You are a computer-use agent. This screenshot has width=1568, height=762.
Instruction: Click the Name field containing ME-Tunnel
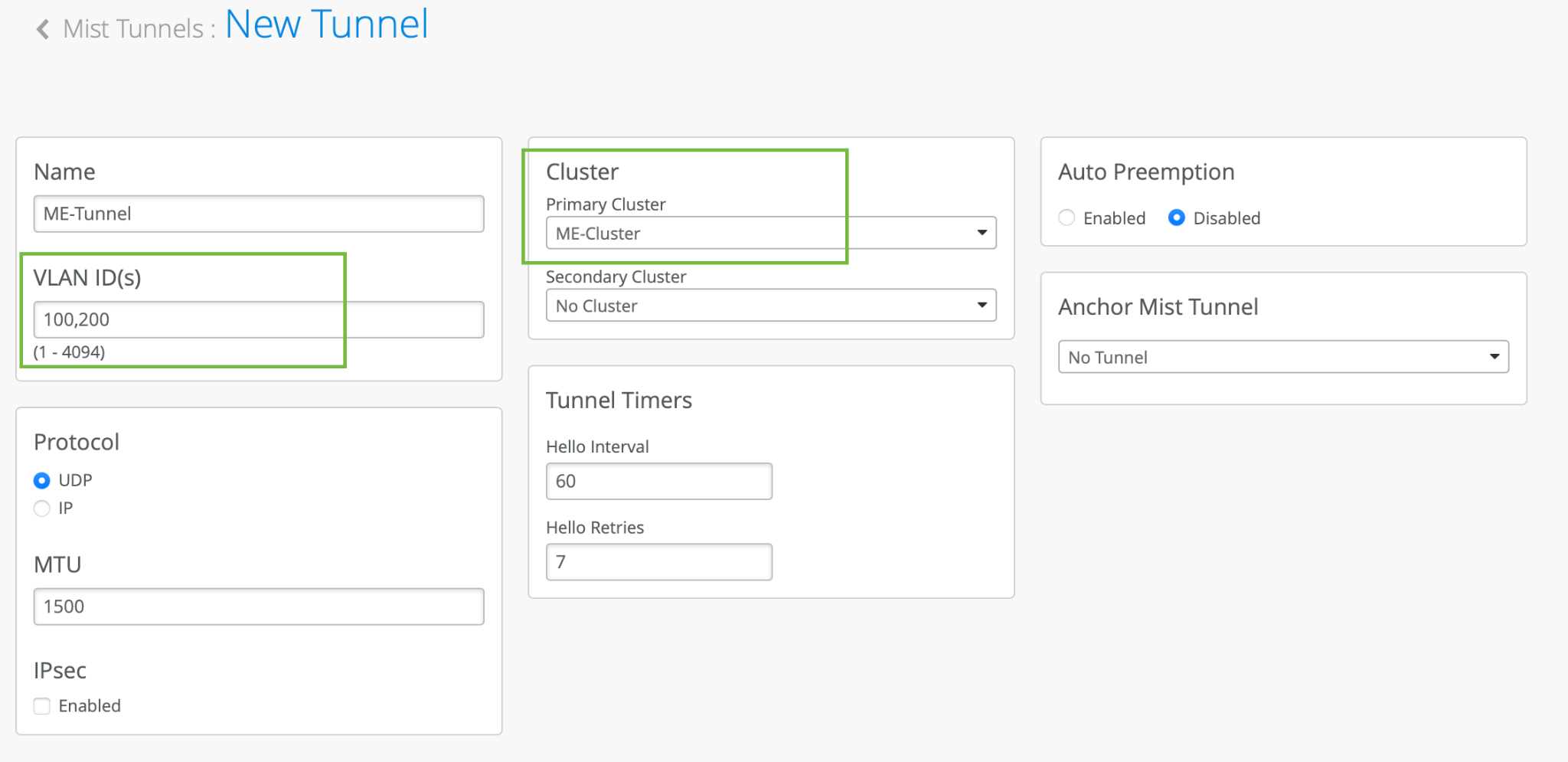click(258, 214)
